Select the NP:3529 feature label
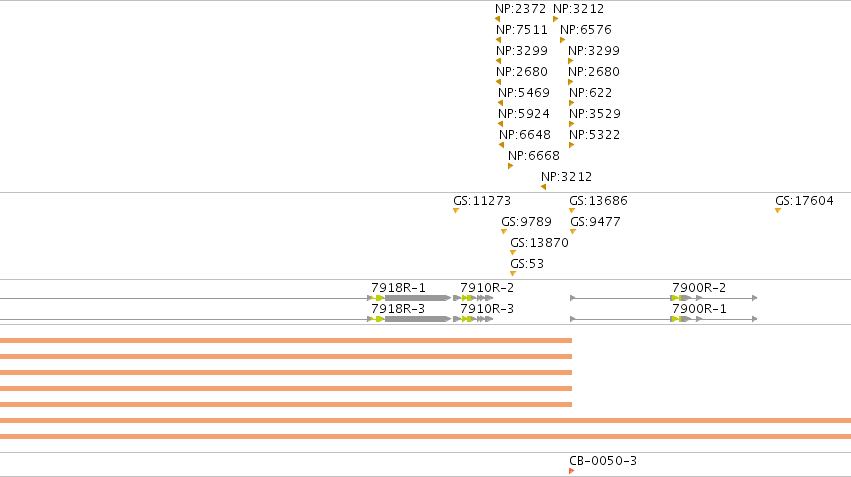This screenshot has height=477, width=851. click(x=595, y=114)
